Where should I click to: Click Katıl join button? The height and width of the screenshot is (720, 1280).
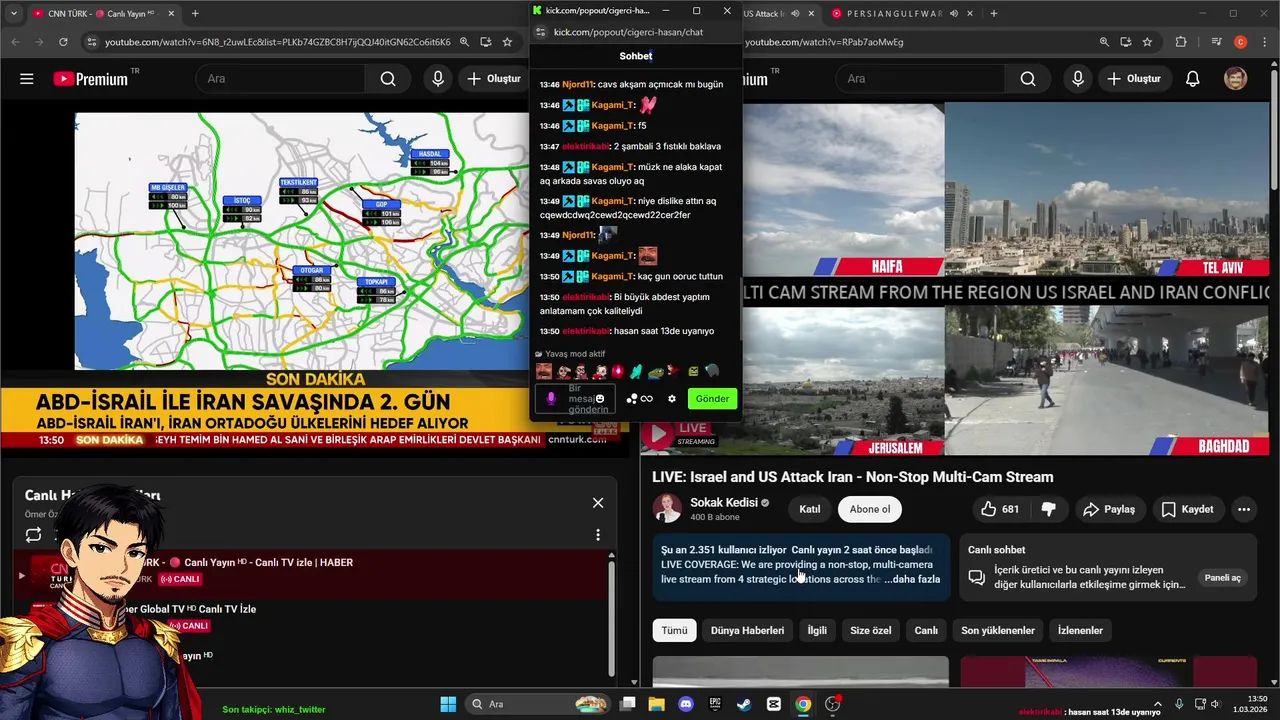tap(810, 509)
